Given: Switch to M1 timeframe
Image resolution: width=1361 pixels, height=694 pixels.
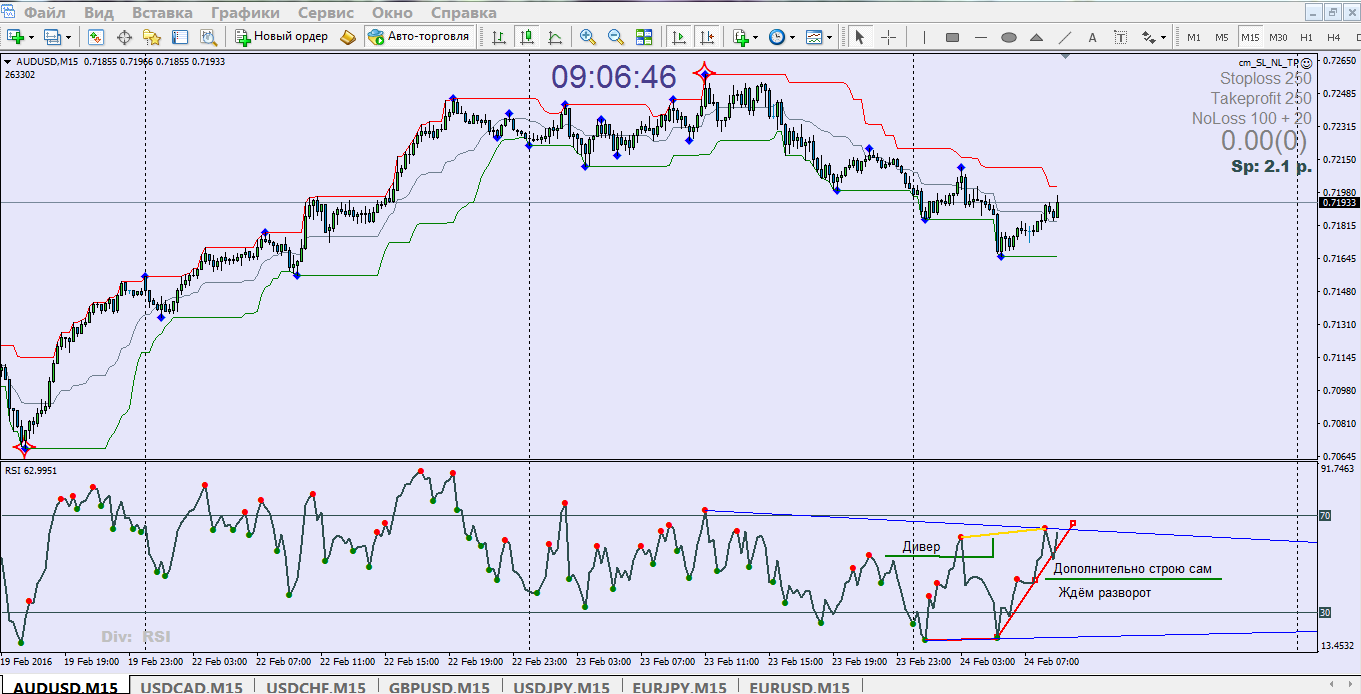Looking at the screenshot, I should coord(1193,37).
